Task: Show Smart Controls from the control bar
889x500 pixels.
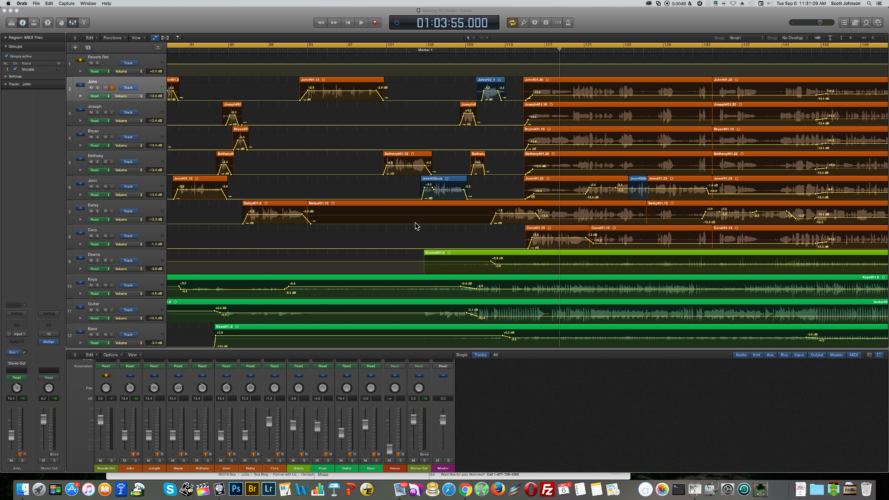Action: click(x=61, y=23)
